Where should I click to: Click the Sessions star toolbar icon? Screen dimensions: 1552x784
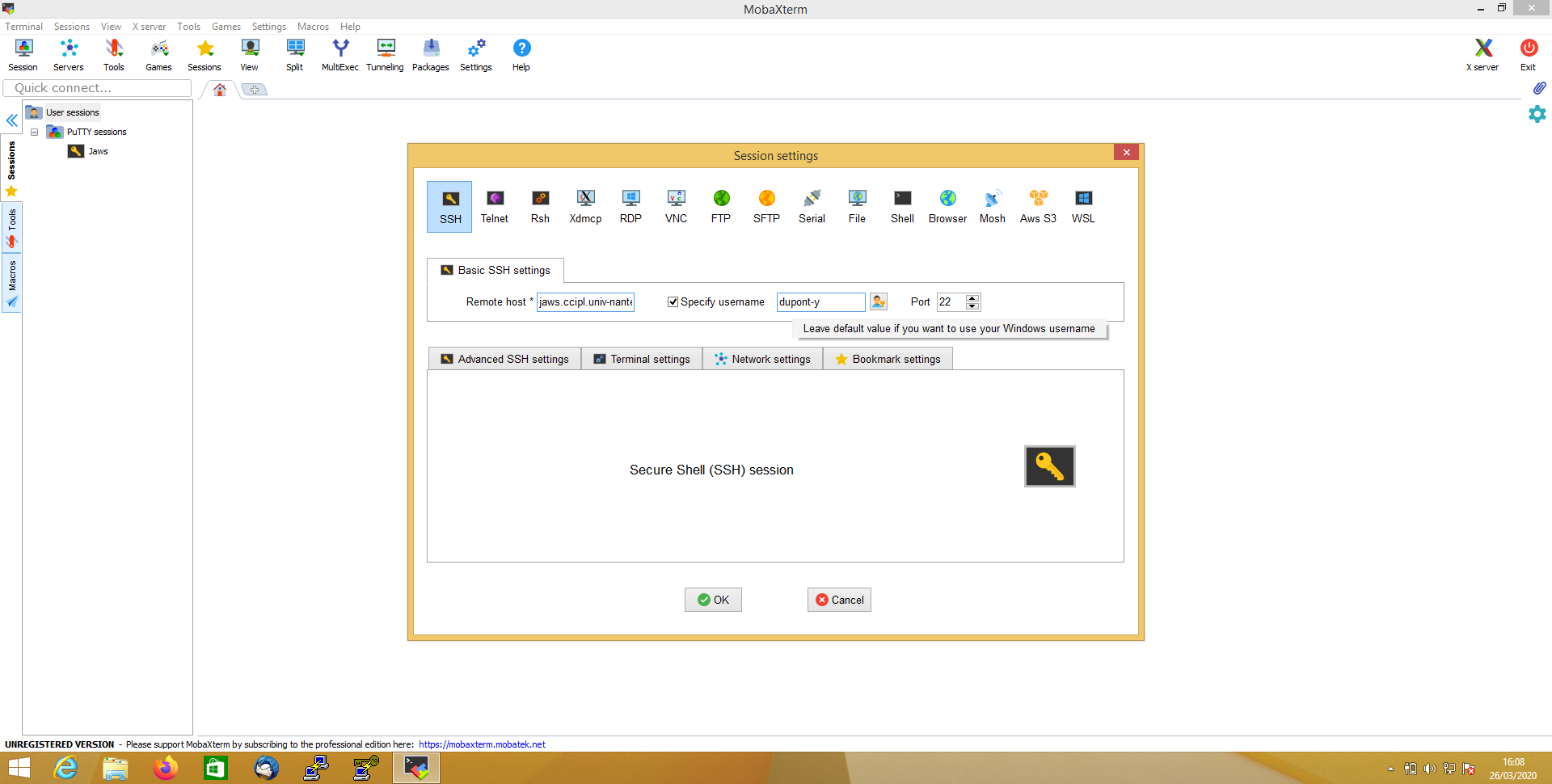[205, 55]
